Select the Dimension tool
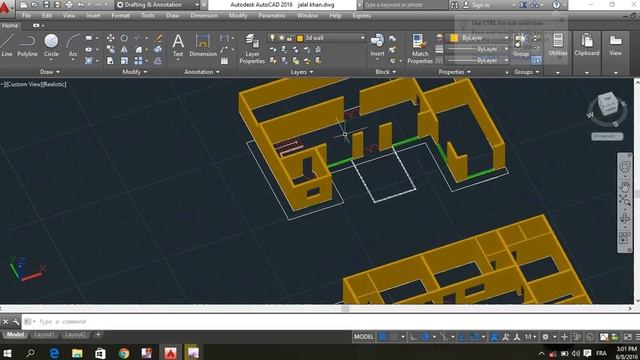 [203, 45]
